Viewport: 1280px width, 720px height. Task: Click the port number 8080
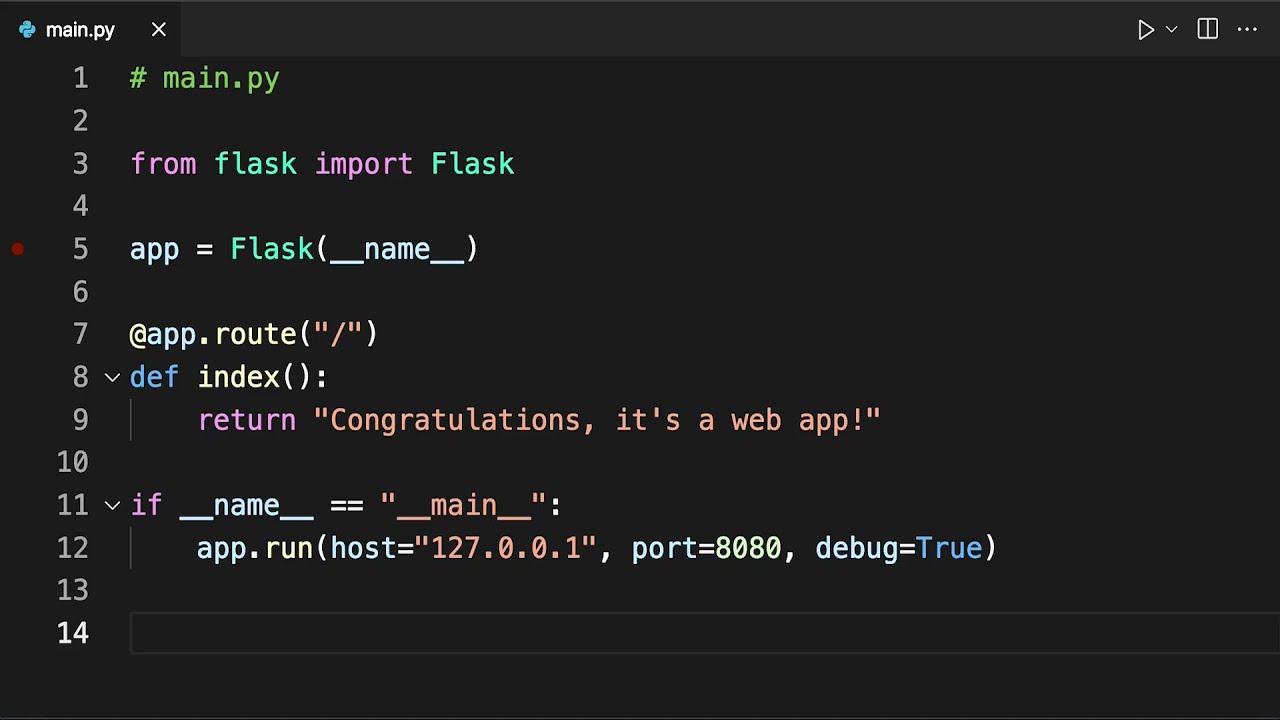(747, 548)
